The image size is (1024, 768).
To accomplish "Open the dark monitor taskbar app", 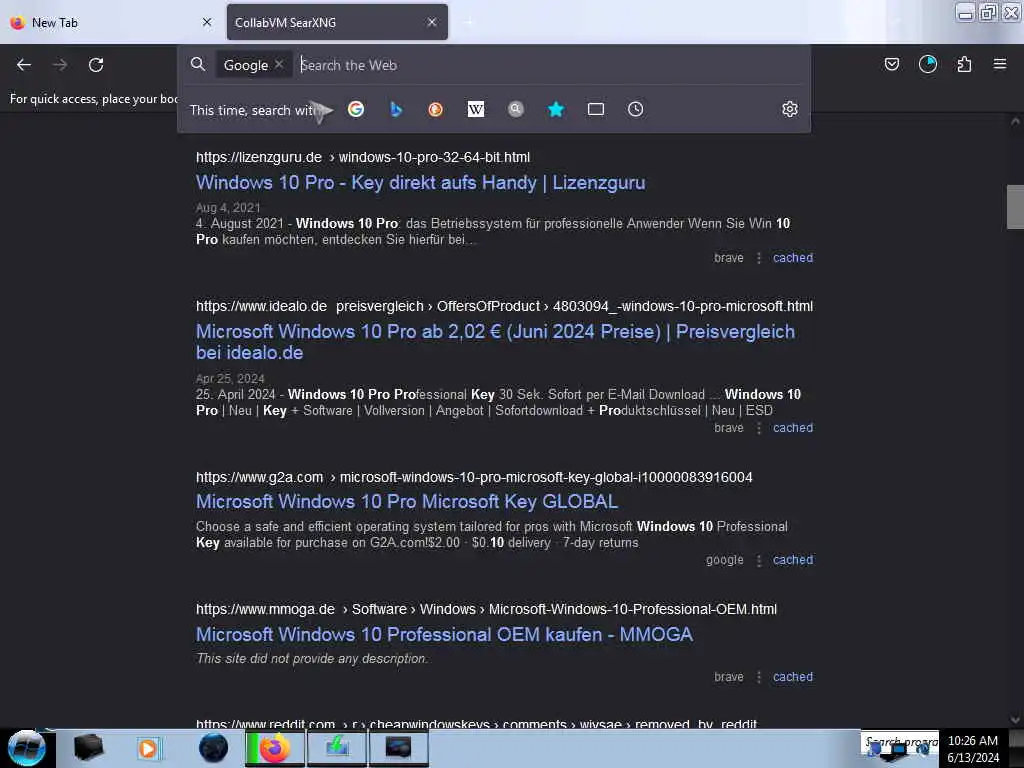I will (x=398, y=748).
